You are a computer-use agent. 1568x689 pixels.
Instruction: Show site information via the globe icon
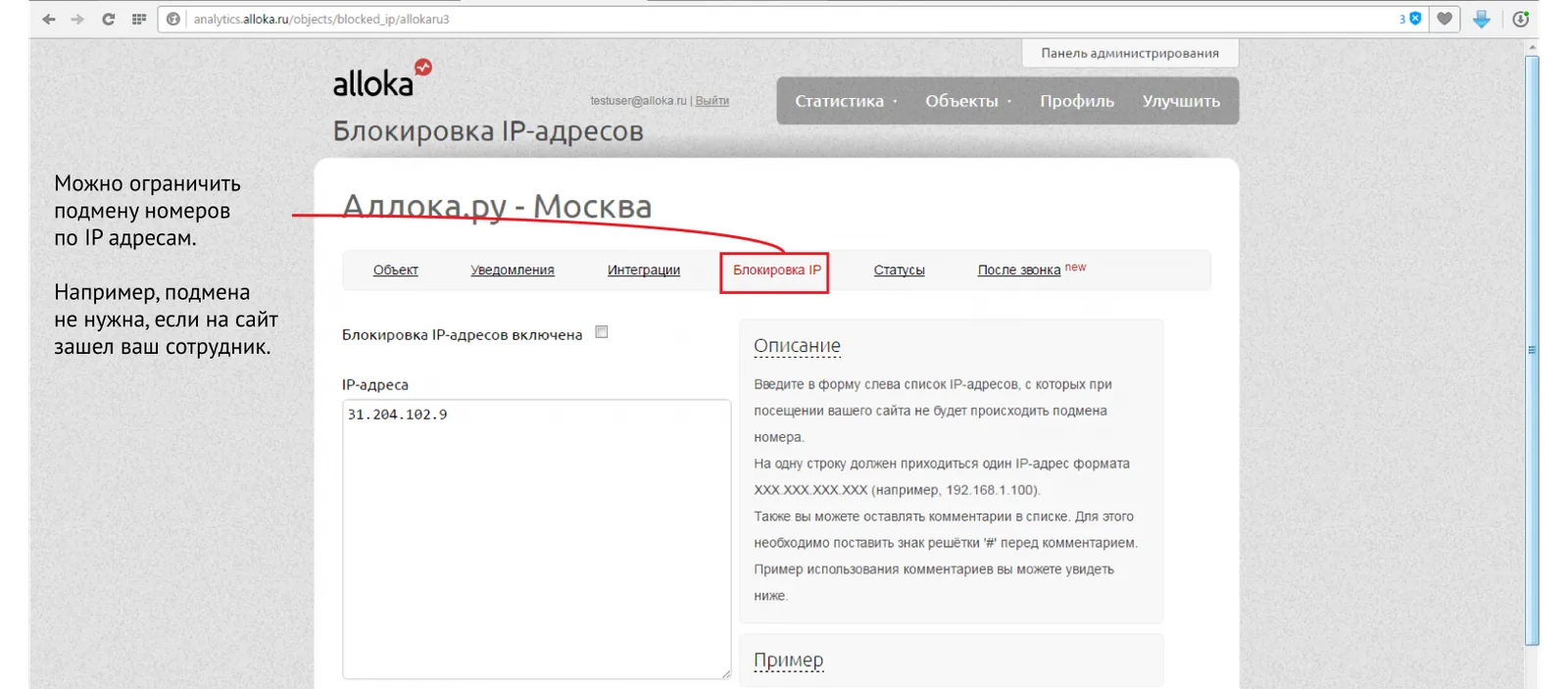point(173,19)
